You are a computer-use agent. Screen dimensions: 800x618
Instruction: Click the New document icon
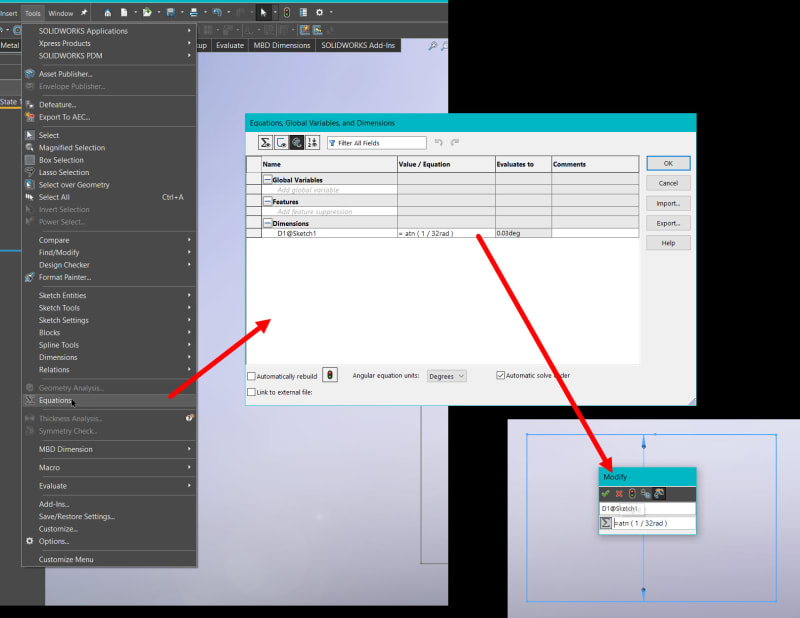[x=123, y=12]
